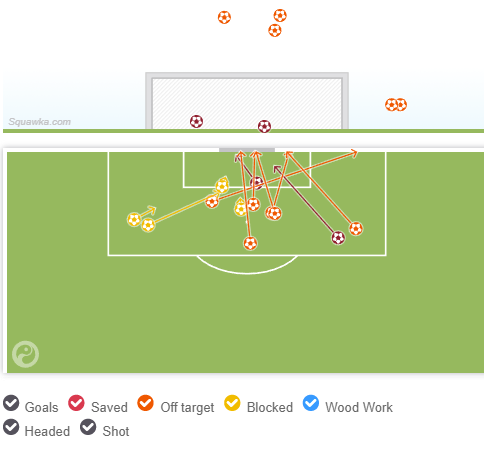The height and width of the screenshot is (455, 484).
Task: Click the Squawka logo on the pitch corner
Action: tap(25, 354)
